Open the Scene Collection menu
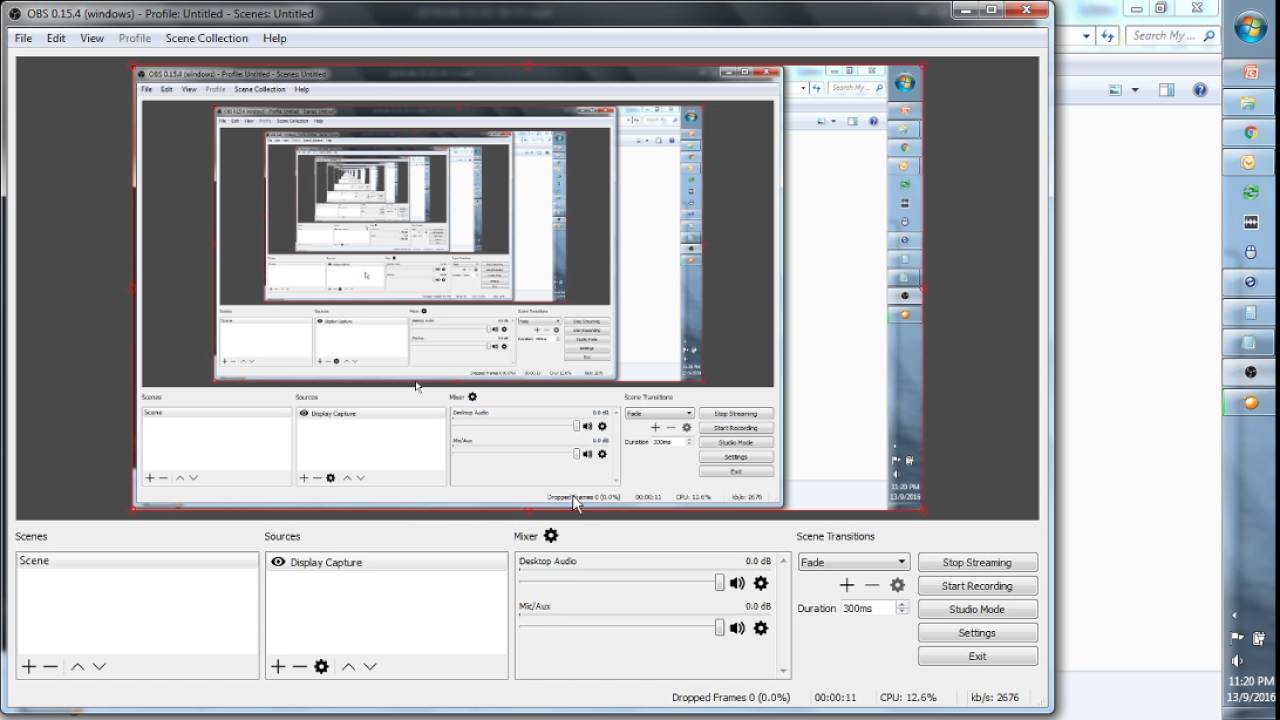 (207, 38)
